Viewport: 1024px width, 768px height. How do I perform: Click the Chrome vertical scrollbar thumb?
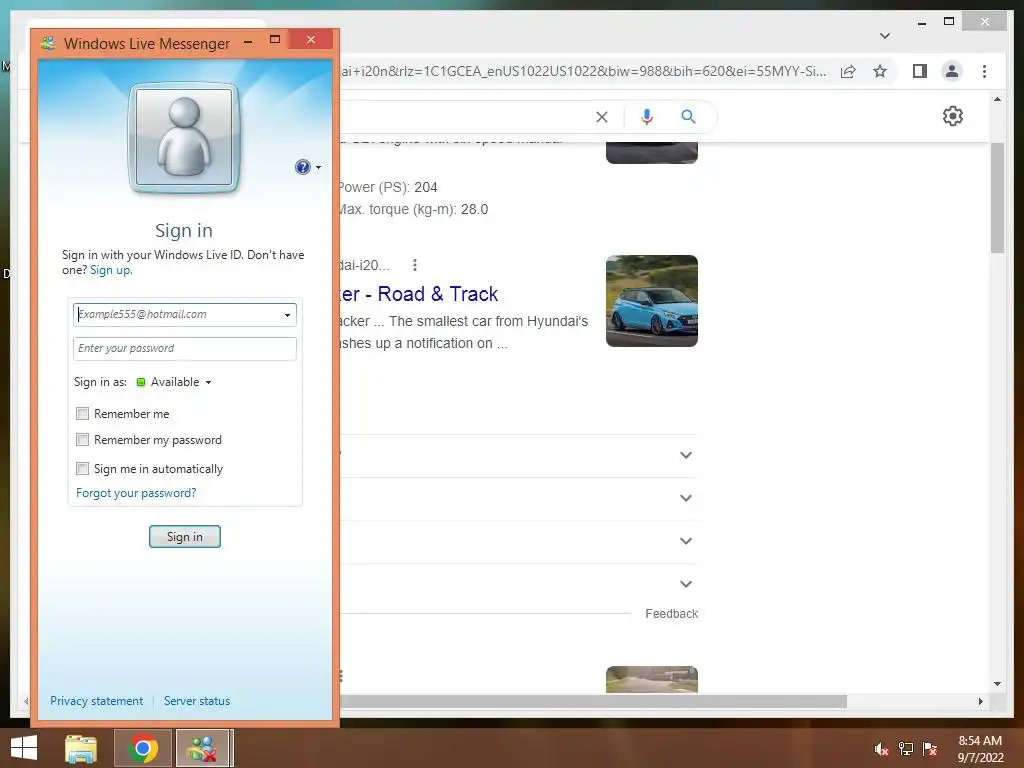[x=997, y=197]
